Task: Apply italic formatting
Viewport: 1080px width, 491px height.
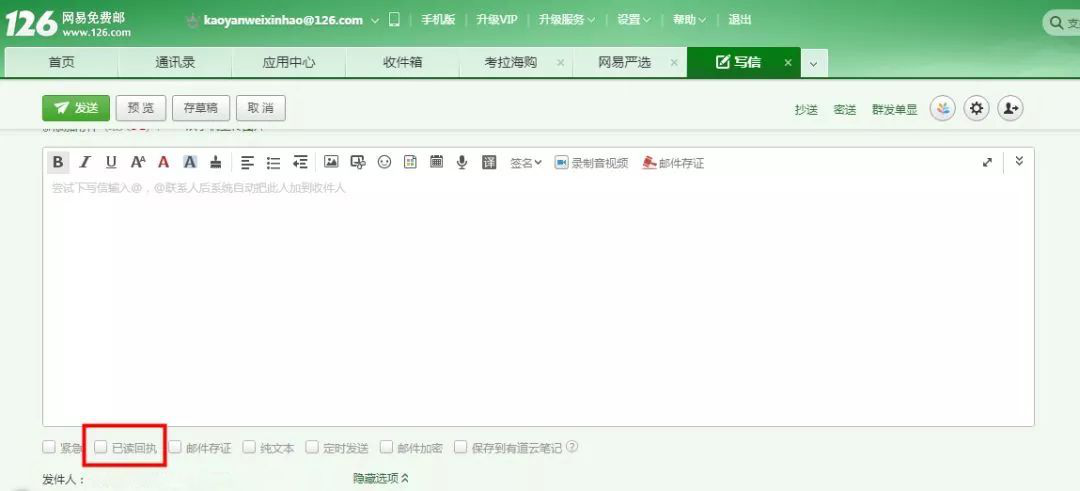Action: [85, 162]
